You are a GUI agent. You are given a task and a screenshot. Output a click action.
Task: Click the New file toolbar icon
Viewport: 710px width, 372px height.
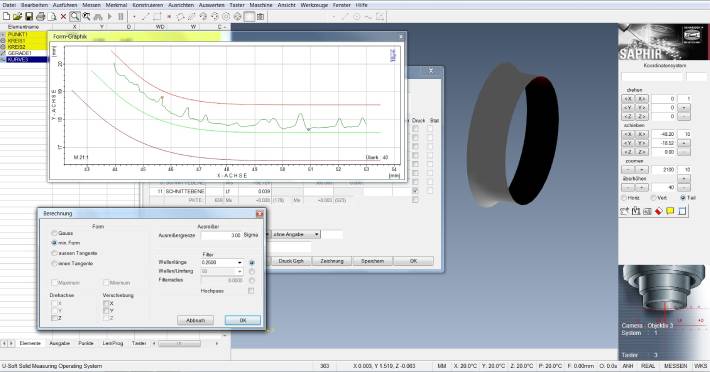pos(6,17)
